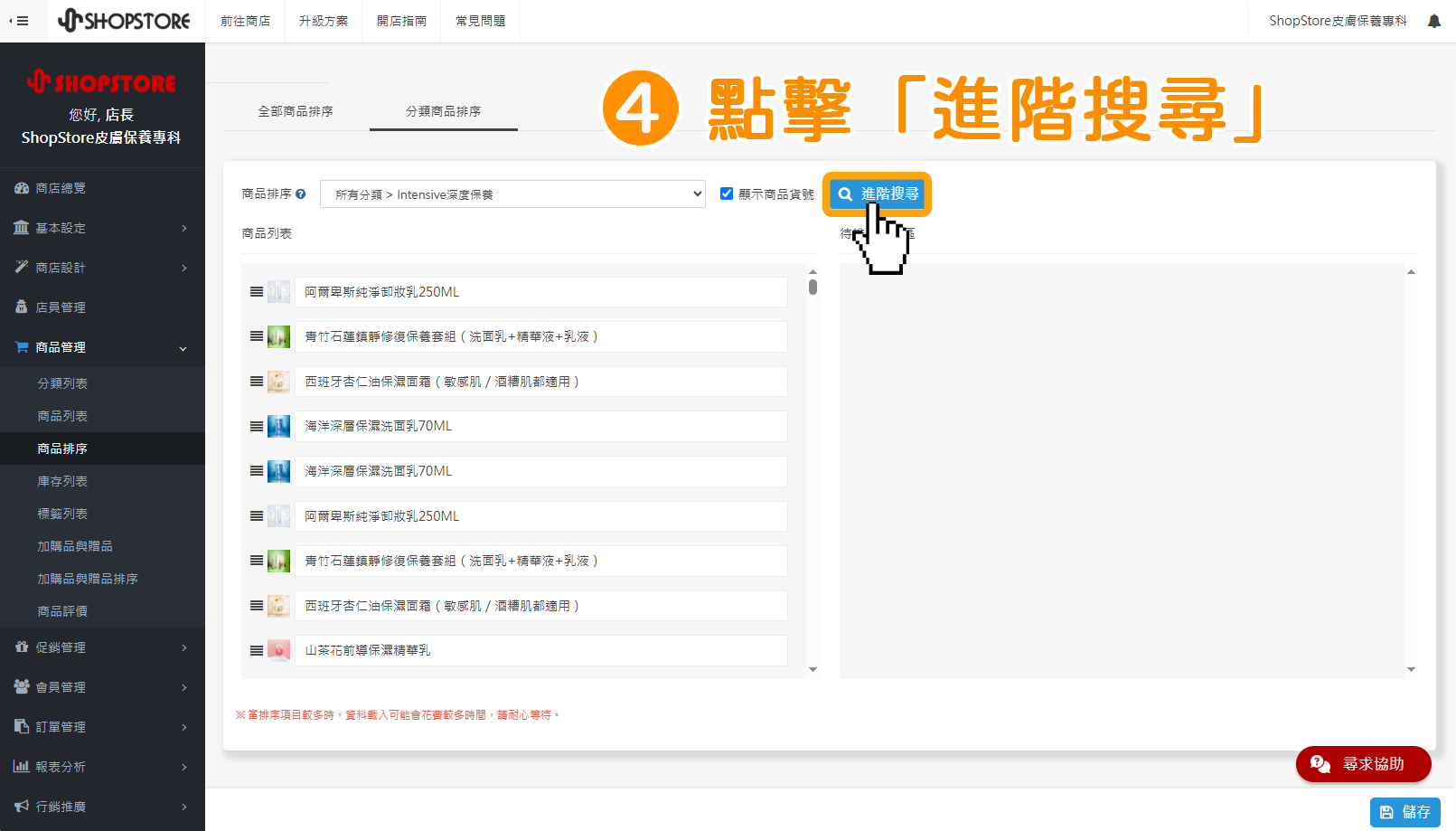Open the category dropdown showing Intensive深度保養
The width and height of the screenshot is (1456, 831).
tap(512, 194)
